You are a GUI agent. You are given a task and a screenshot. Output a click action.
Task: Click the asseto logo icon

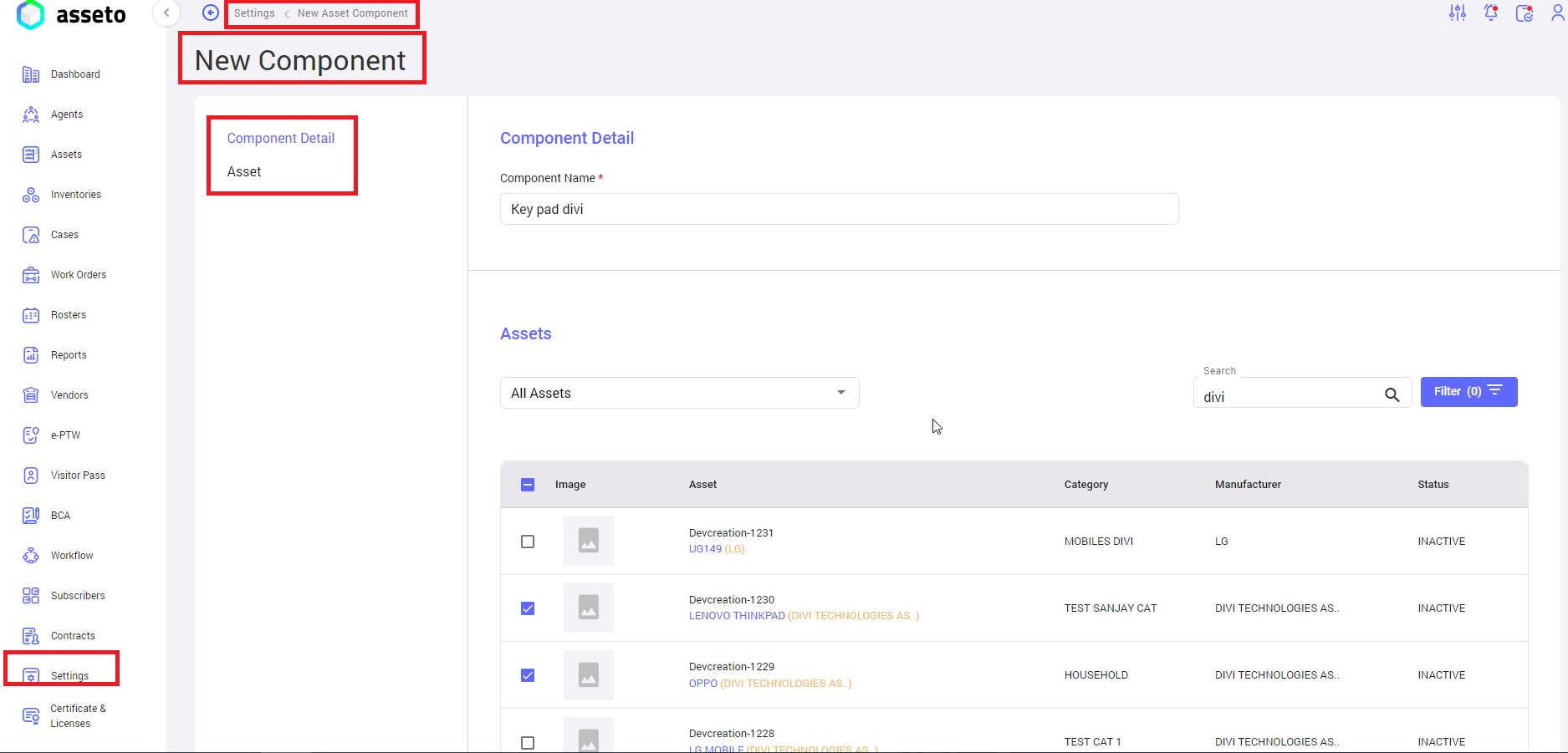click(x=31, y=14)
